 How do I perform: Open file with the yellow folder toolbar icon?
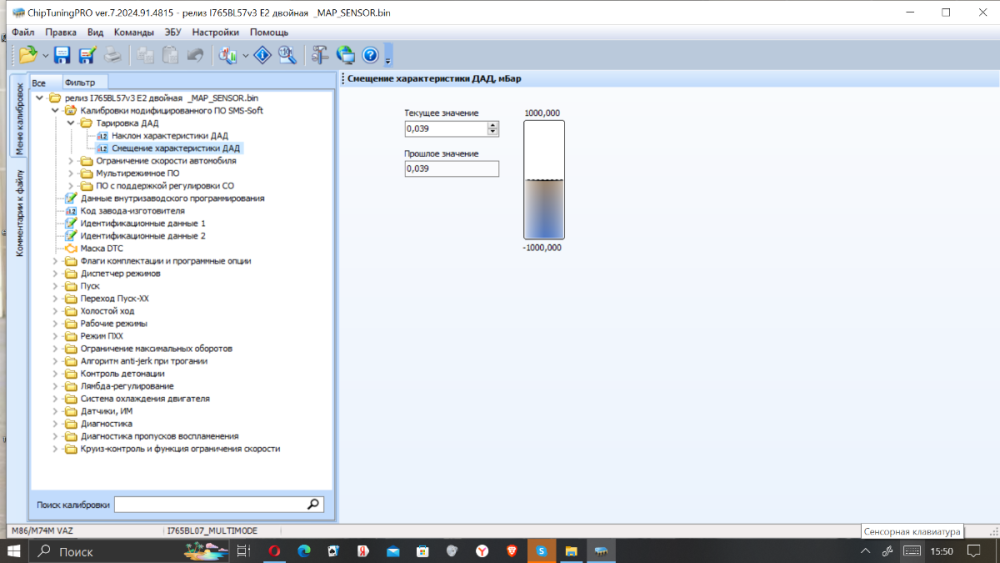click(27, 55)
